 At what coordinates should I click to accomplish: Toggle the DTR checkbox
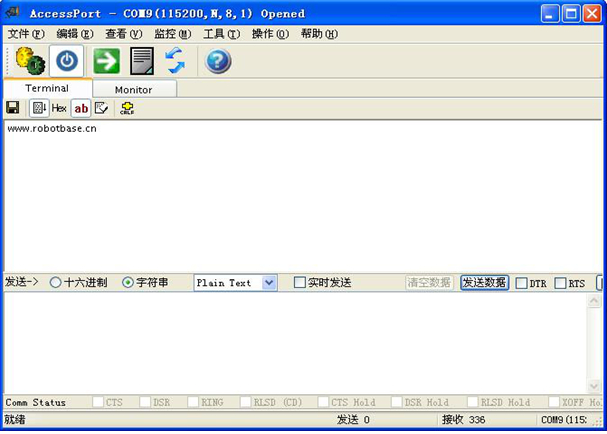click(522, 284)
